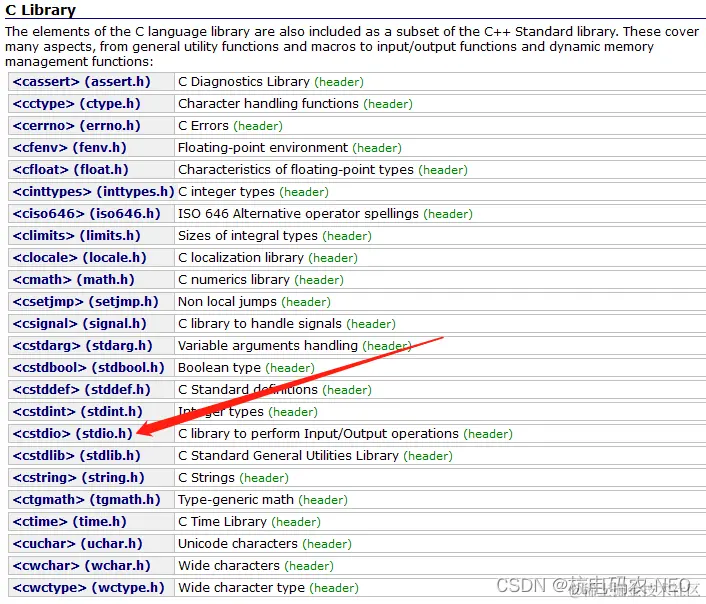Open the <cstdint> (stdint.h) link
The width and height of the screenshot is (706, 604).
pos(77,412)
